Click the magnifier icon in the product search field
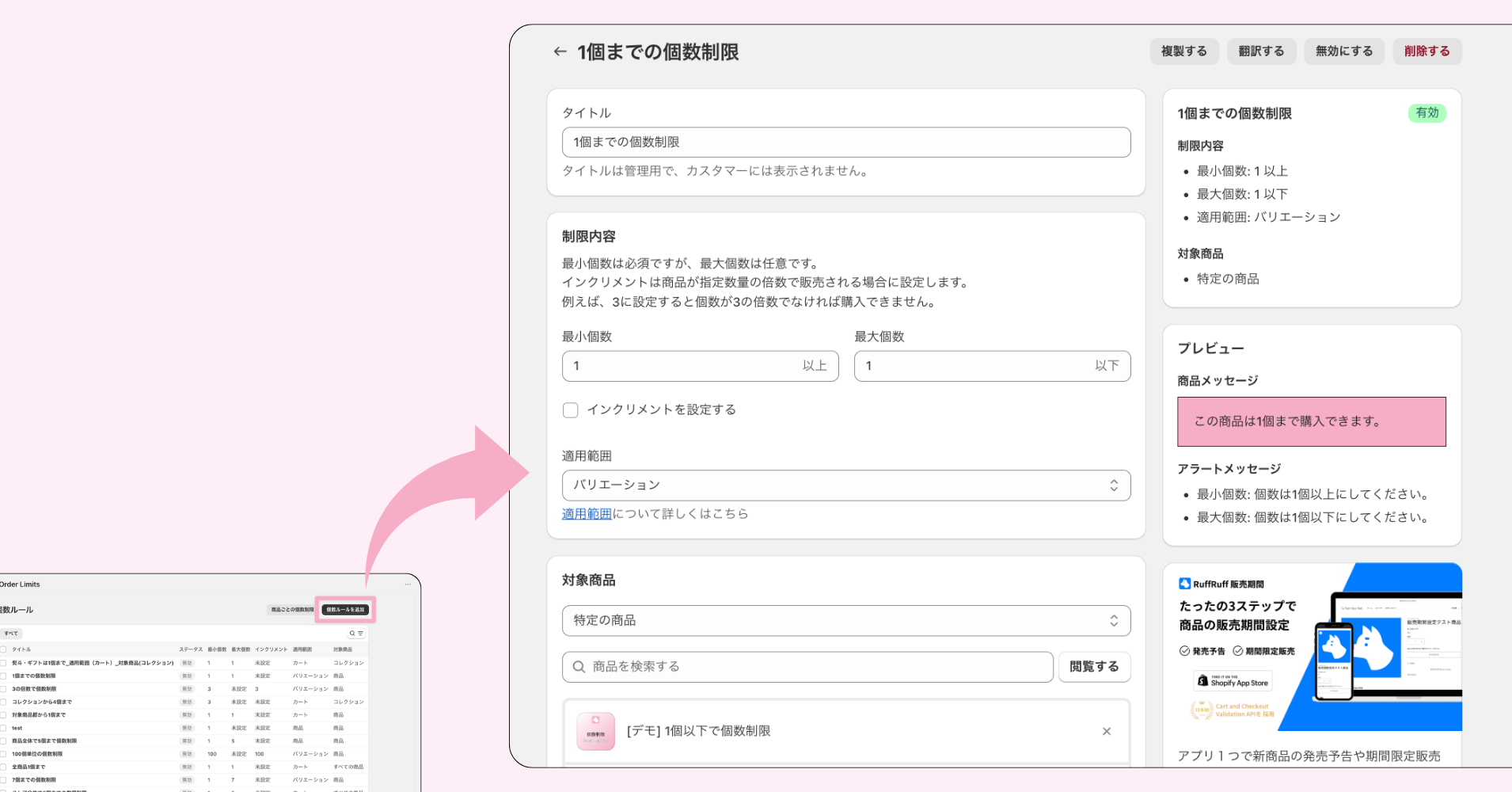The image size is (1512, 792). (x=579, y=667)
